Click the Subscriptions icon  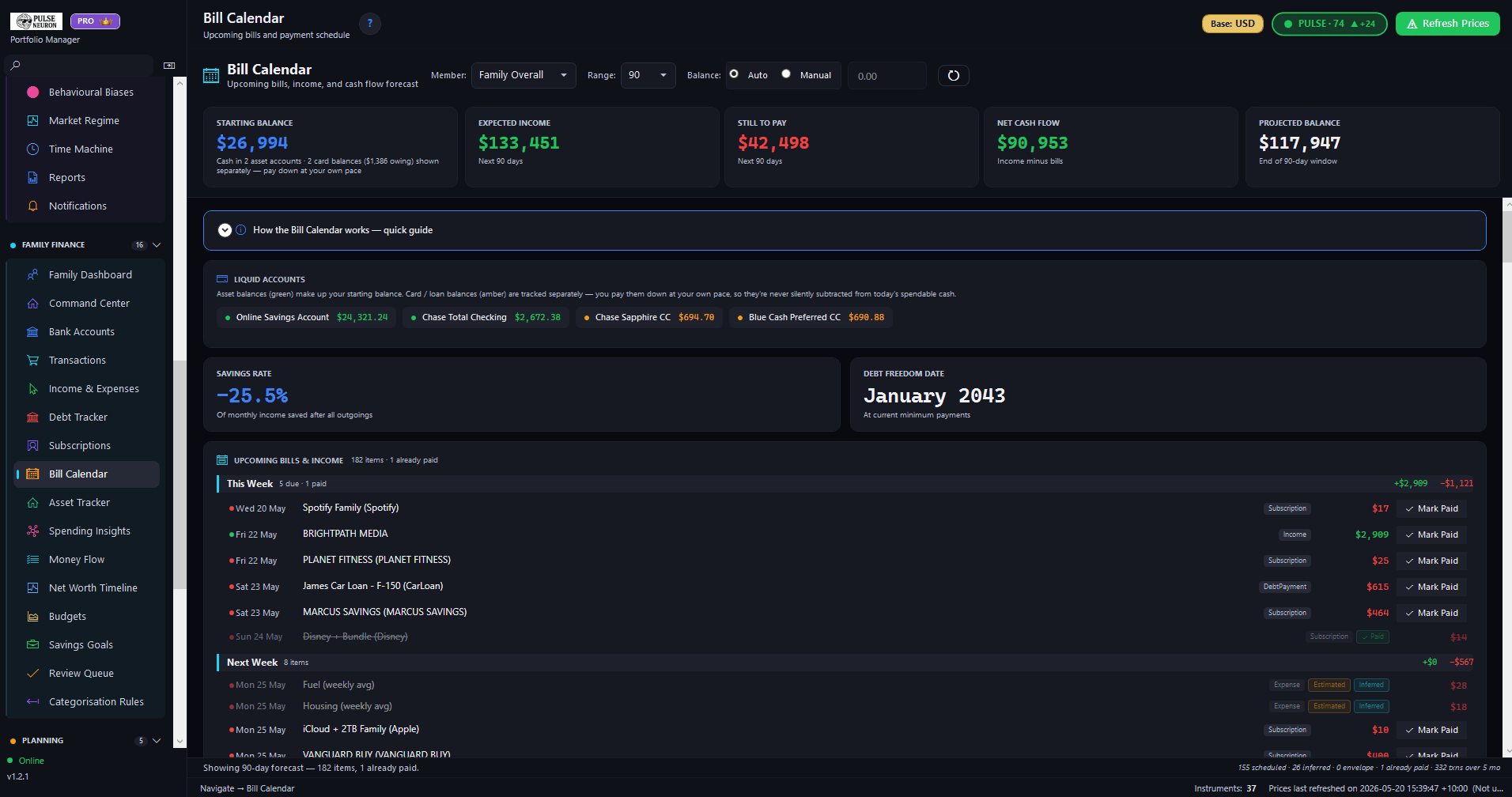[x=32, y=445]
